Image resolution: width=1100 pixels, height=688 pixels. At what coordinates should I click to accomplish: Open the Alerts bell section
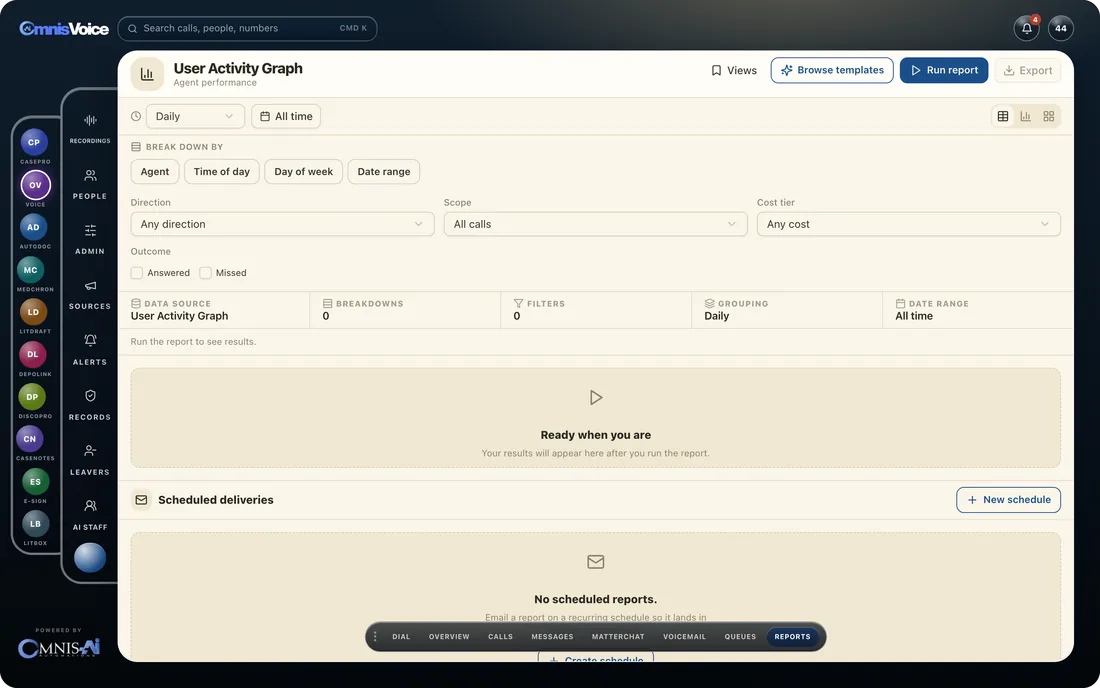pyautogui.click(x=90, y=349)
